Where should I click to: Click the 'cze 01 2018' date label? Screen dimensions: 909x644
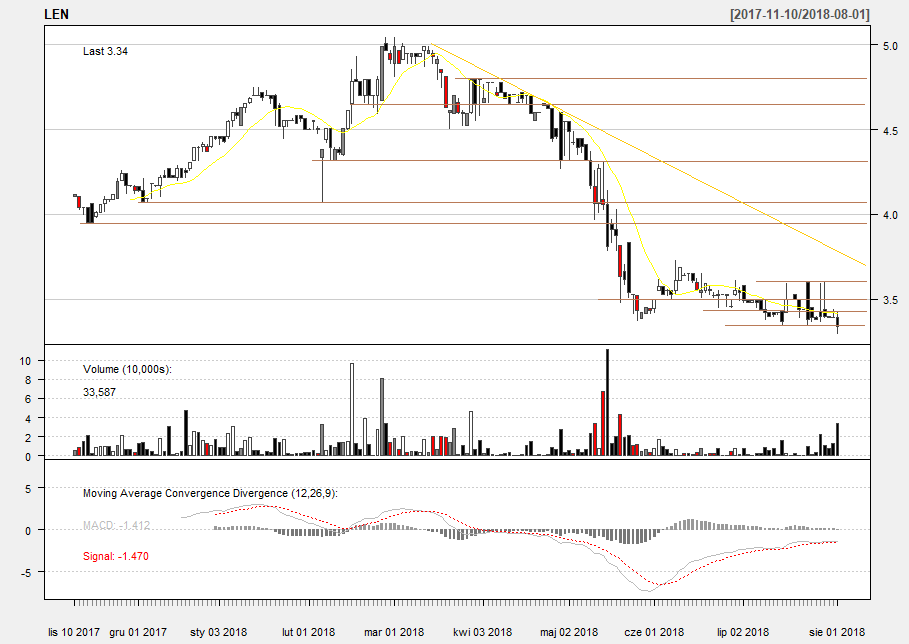pos(654,632)
